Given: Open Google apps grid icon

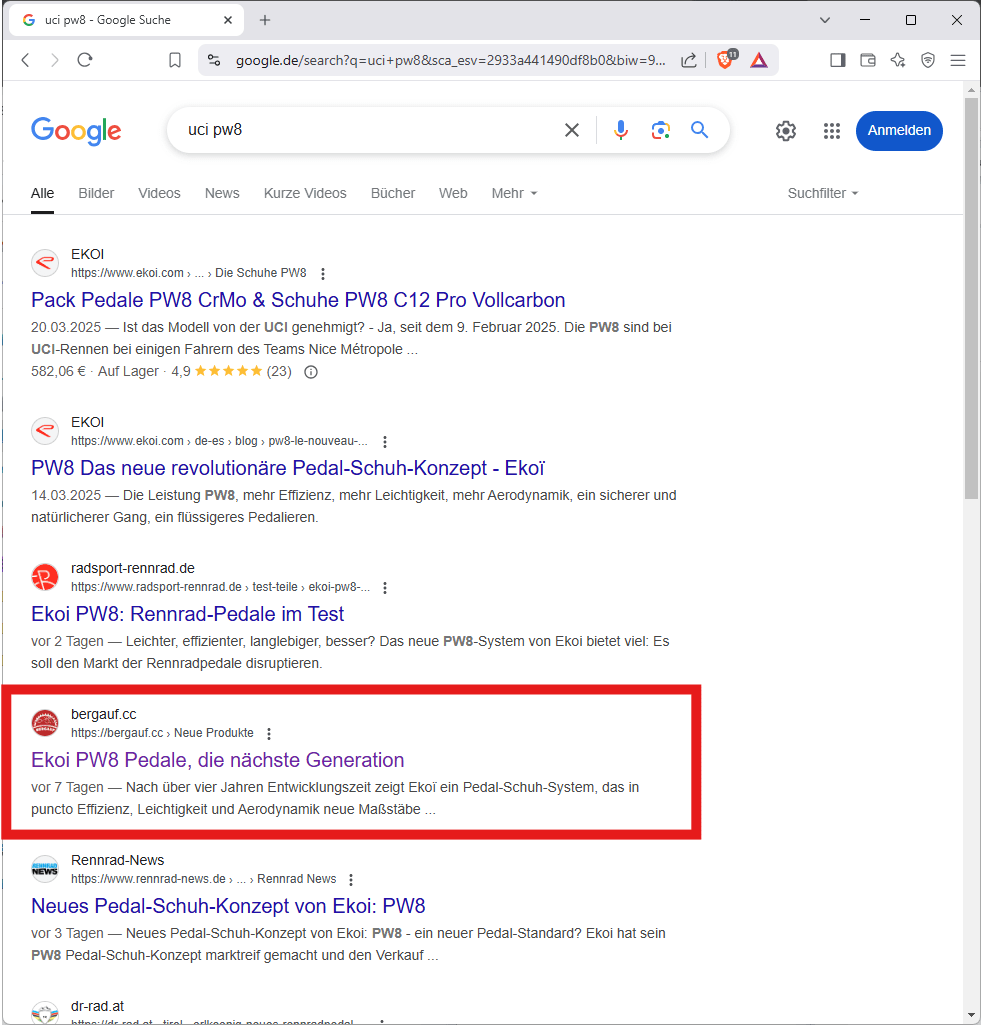Looking at the screenshot, I should click(x=831, y=131).
